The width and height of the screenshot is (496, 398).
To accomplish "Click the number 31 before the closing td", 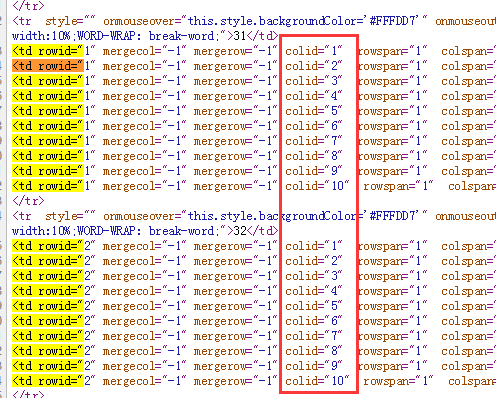I will point(239,36).
